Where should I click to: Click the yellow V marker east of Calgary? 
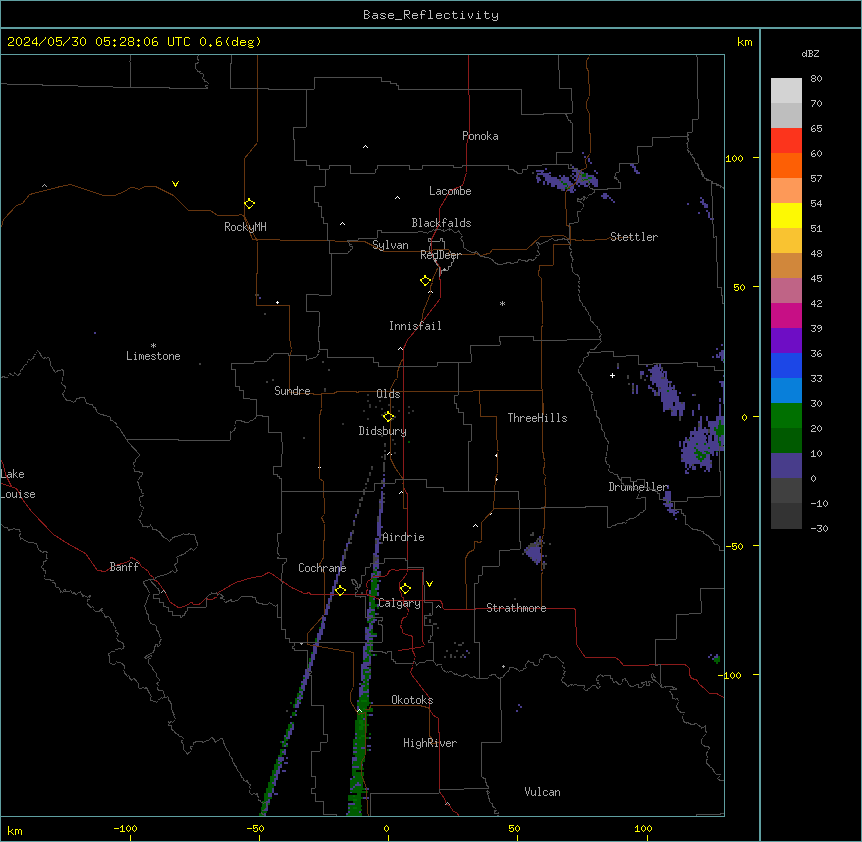click(x=429, y=584)
